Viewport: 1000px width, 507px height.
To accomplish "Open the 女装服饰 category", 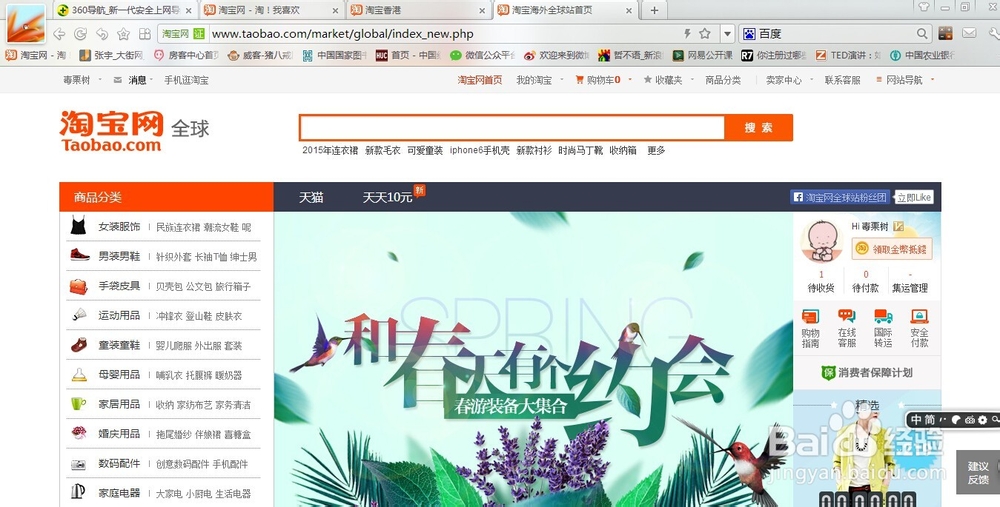I will (119, 226).
